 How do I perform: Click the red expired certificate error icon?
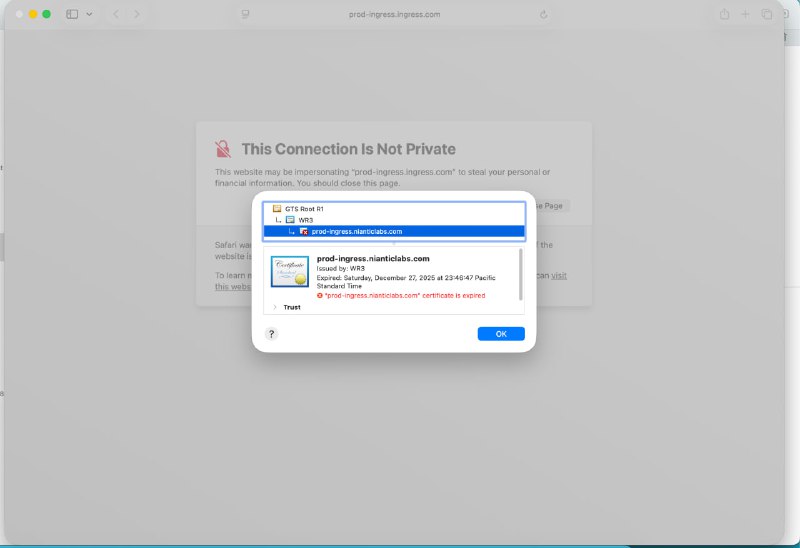(x=320, y=296)
